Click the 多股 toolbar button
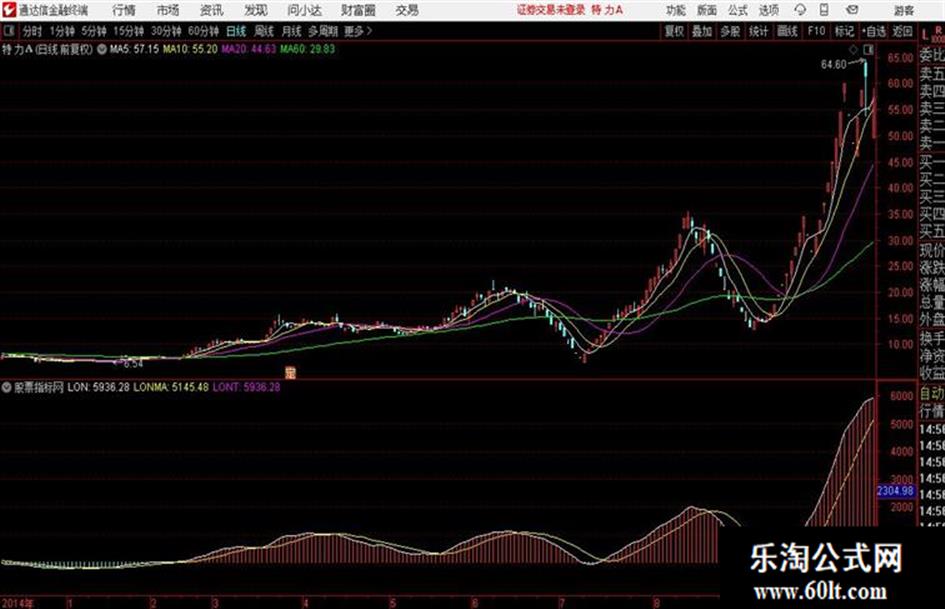Image resolution: width=945 pixels, height=609 pixels. tap(730, 31)
